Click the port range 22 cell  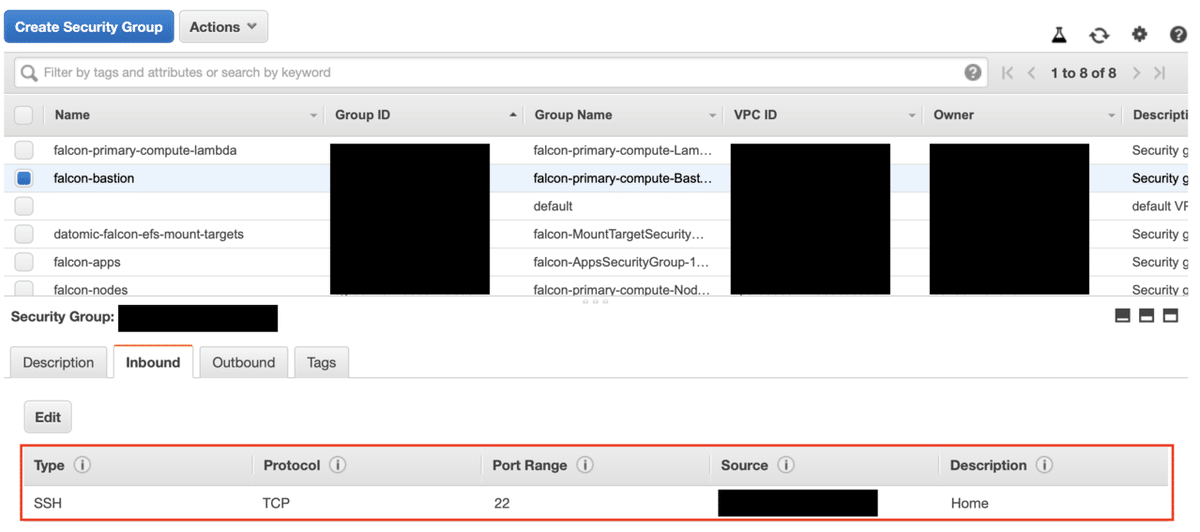502,503
